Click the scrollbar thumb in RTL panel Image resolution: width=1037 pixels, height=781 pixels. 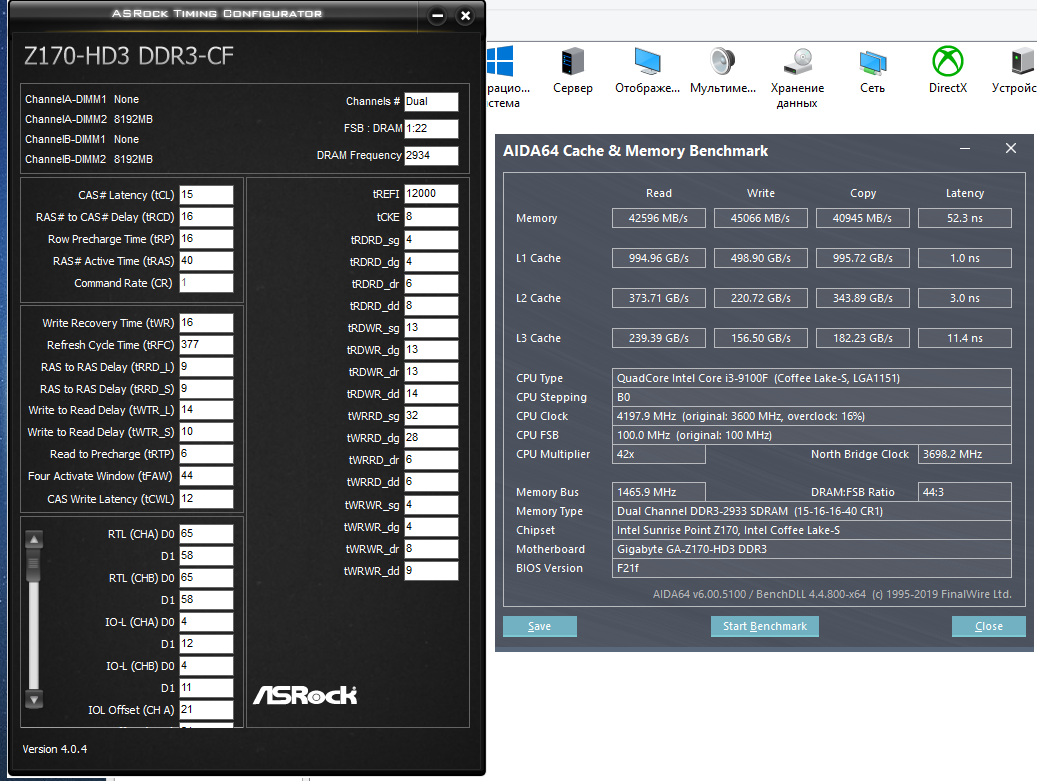tap(34, 565)
